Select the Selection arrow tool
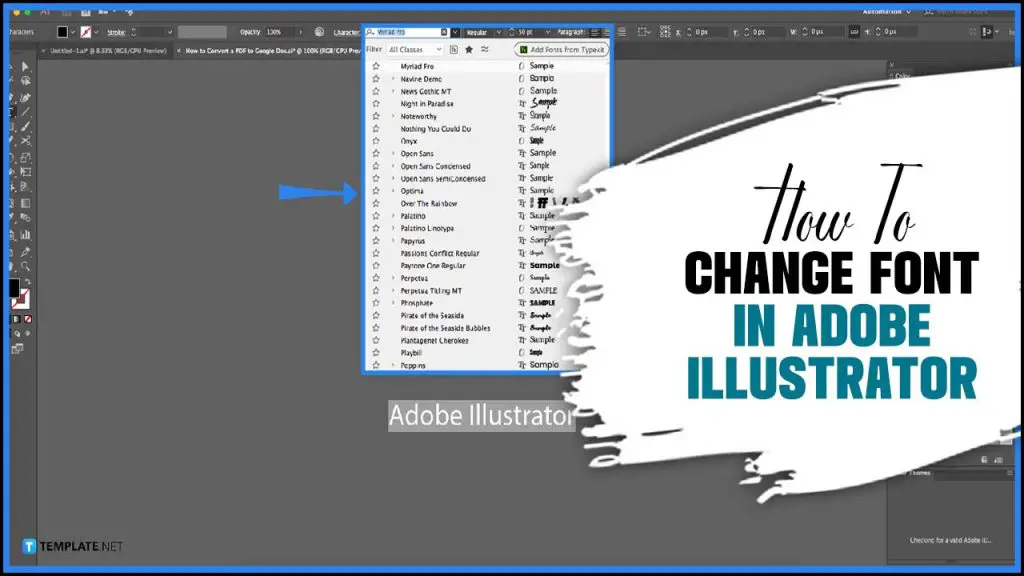The height and width of the screenshot is (576, 1024). [x=25, y=66]
